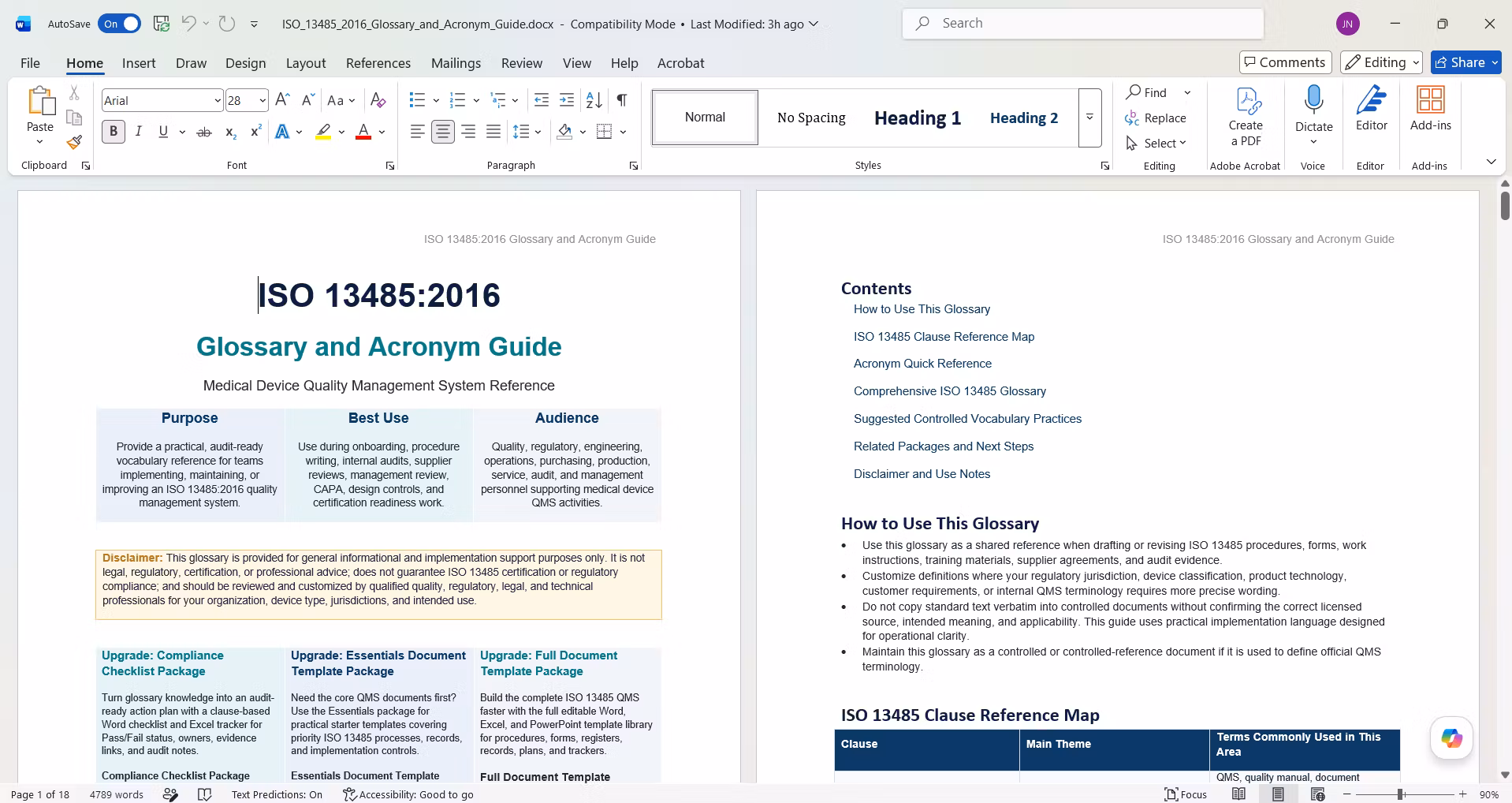This screenshot has height=803, width=1512.
Task: Toggle Underline formatting
Action: click(x=163, y=132)
